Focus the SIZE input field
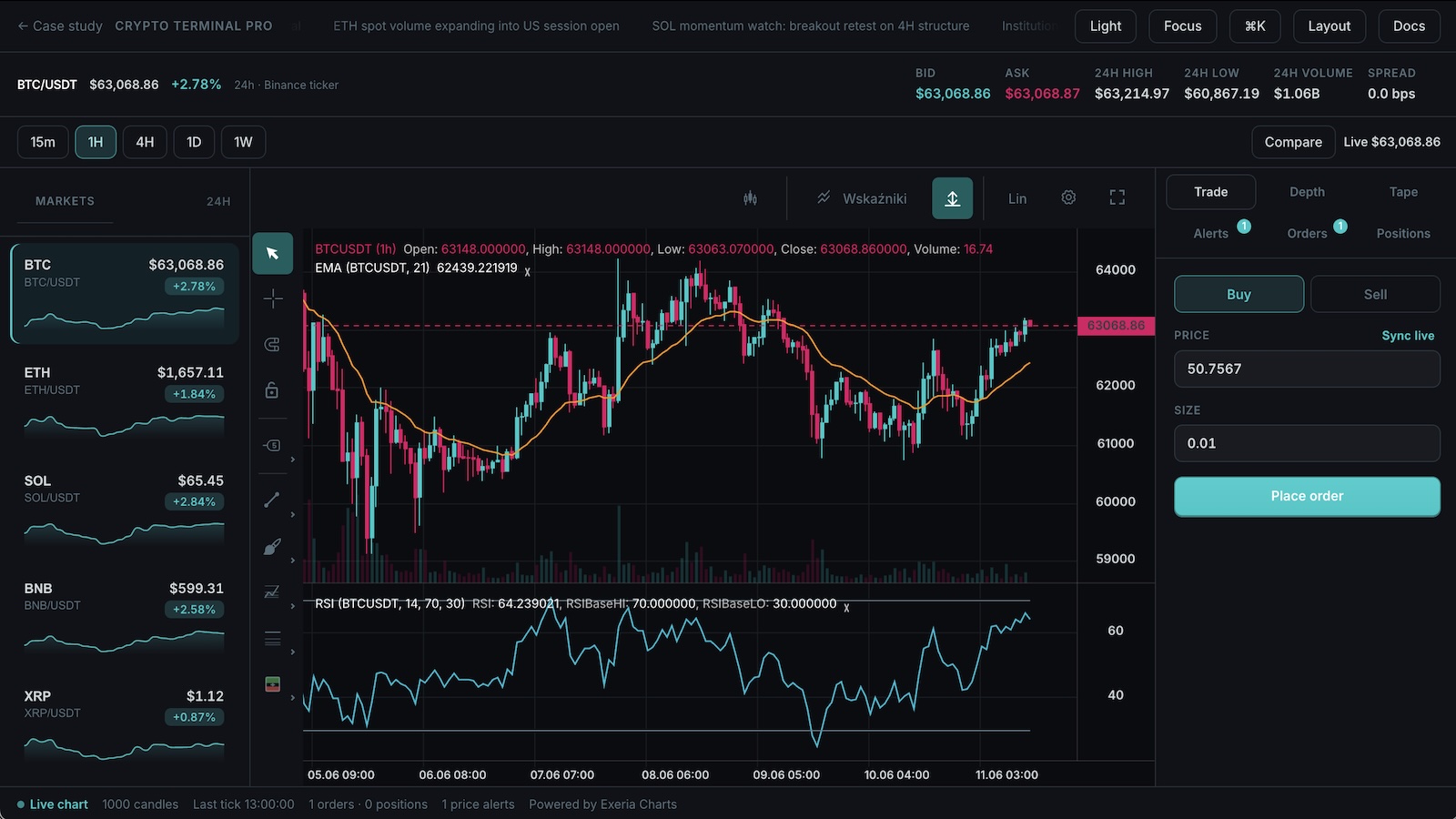Image resolution: width=1456 pixels, height=819 pixels. [x=1307, y=443]
